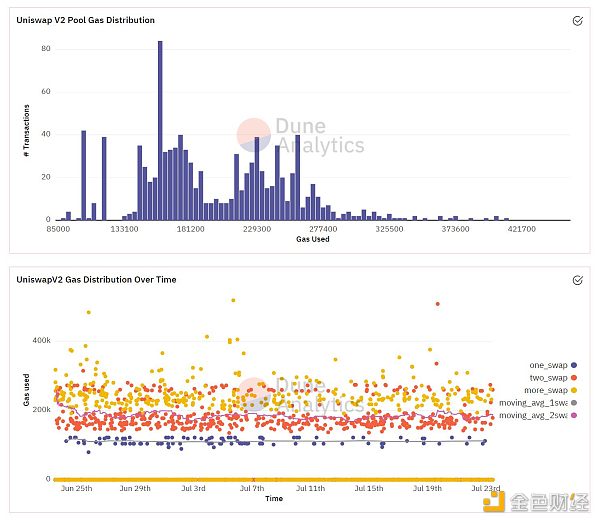Open the UniswapV2 Gas Distribution Over Time title
This screenshot has width=600, height=523.
96,280
